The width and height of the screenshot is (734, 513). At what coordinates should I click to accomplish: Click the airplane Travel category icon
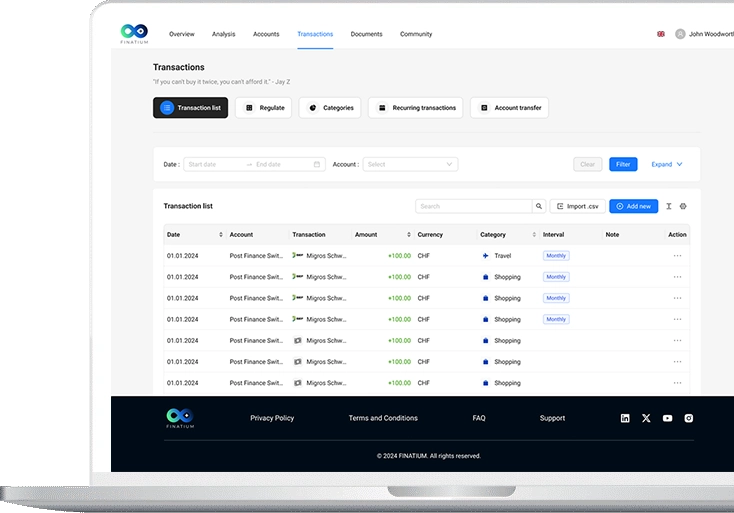pyautogui.click(x=485, y=256)
